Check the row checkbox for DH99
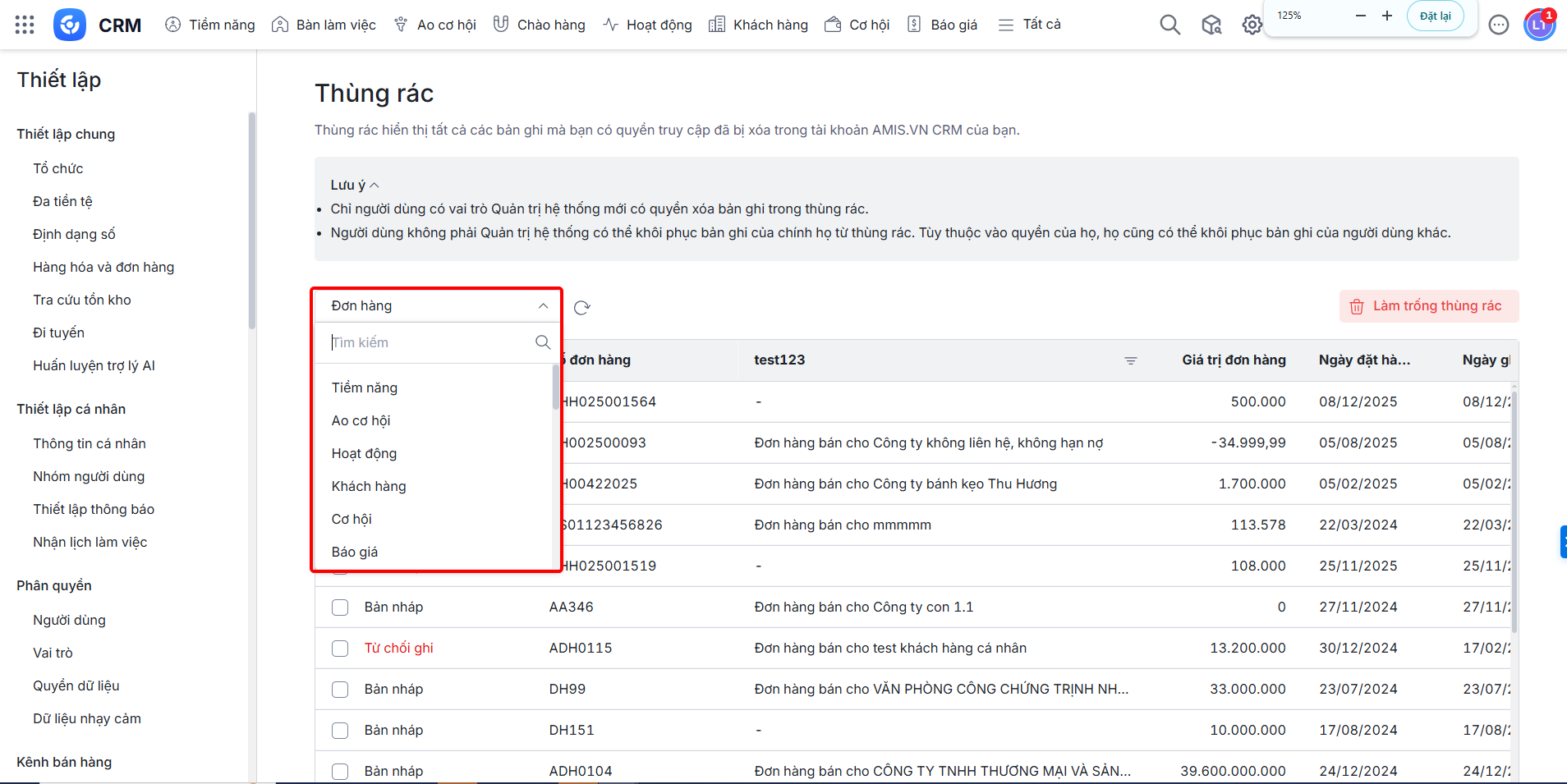This screenshot has width=1567, height=784. tap(340, 690)
